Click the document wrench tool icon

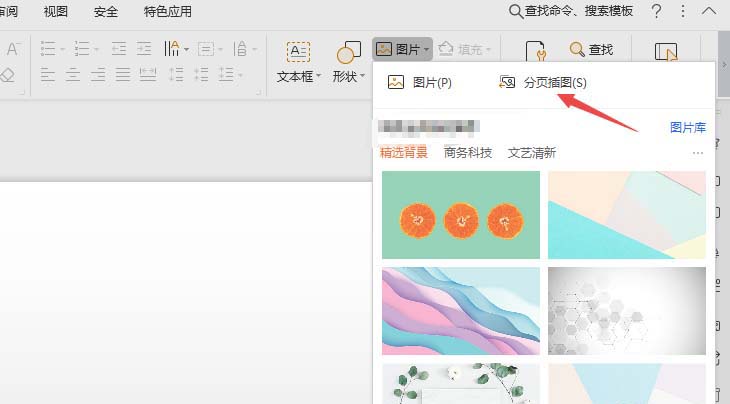535,51
